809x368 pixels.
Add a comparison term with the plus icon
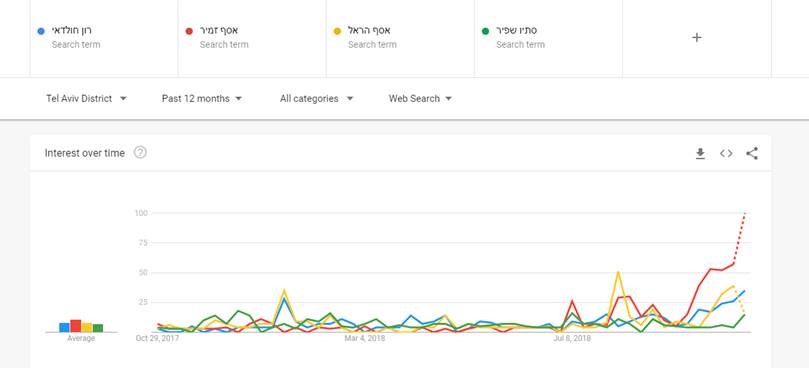point(697,37)
